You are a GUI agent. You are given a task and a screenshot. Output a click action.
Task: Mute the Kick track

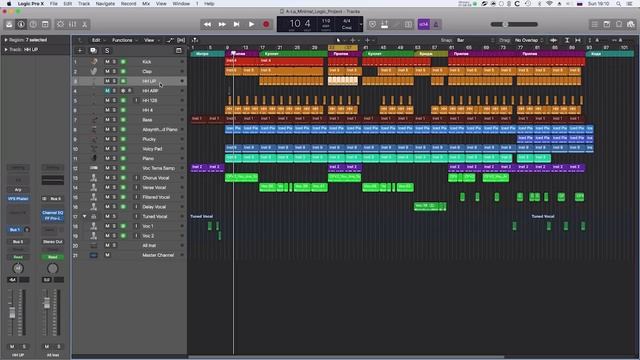(107, 62)
